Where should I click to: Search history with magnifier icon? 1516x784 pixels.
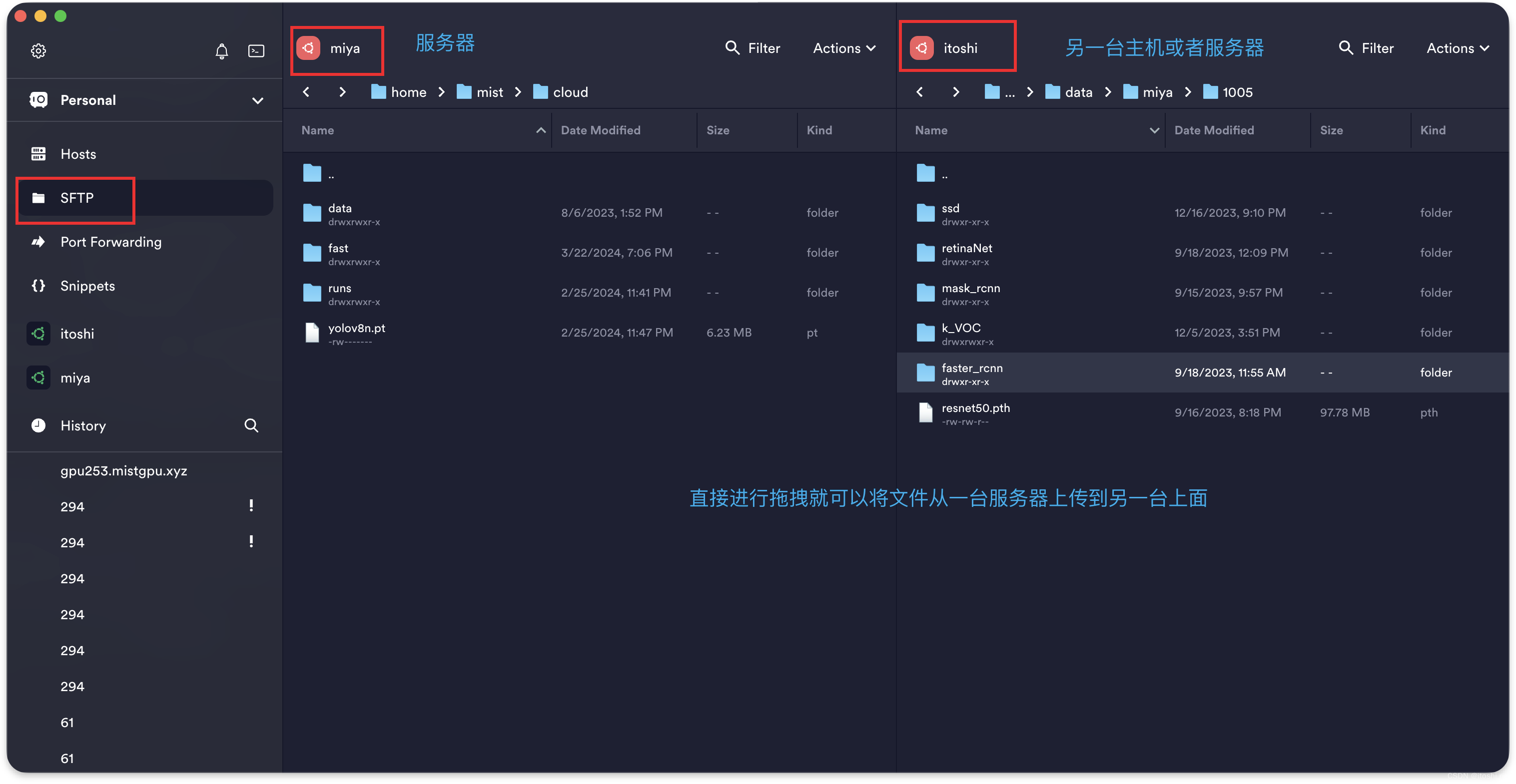click(x=251, y=425)
